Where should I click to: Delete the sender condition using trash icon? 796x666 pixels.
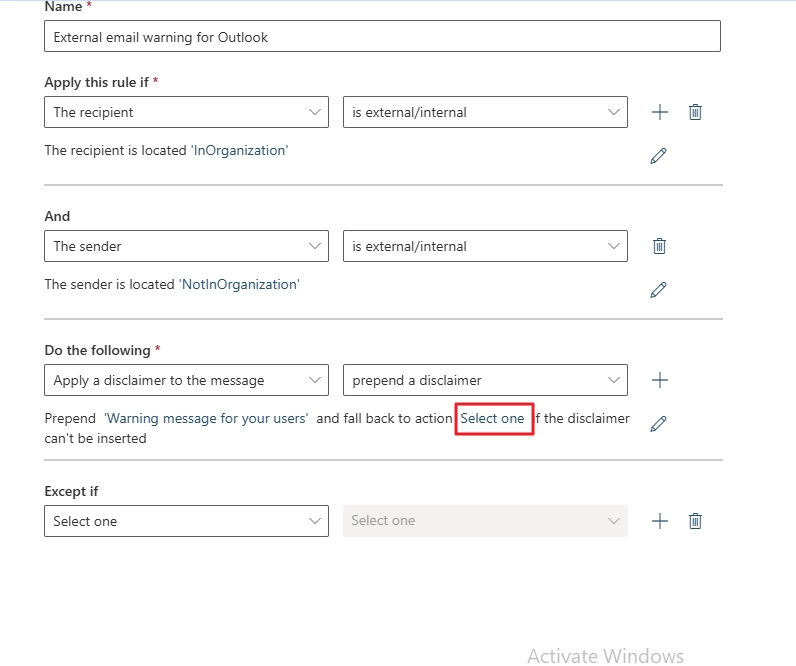point(659,246)
